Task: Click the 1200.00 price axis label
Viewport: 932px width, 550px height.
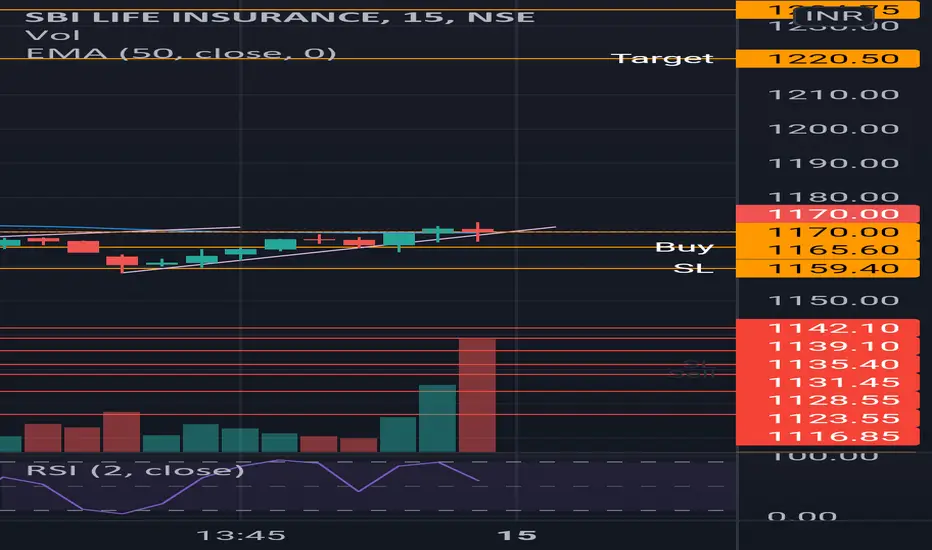Action: click(x=833, y=129)
